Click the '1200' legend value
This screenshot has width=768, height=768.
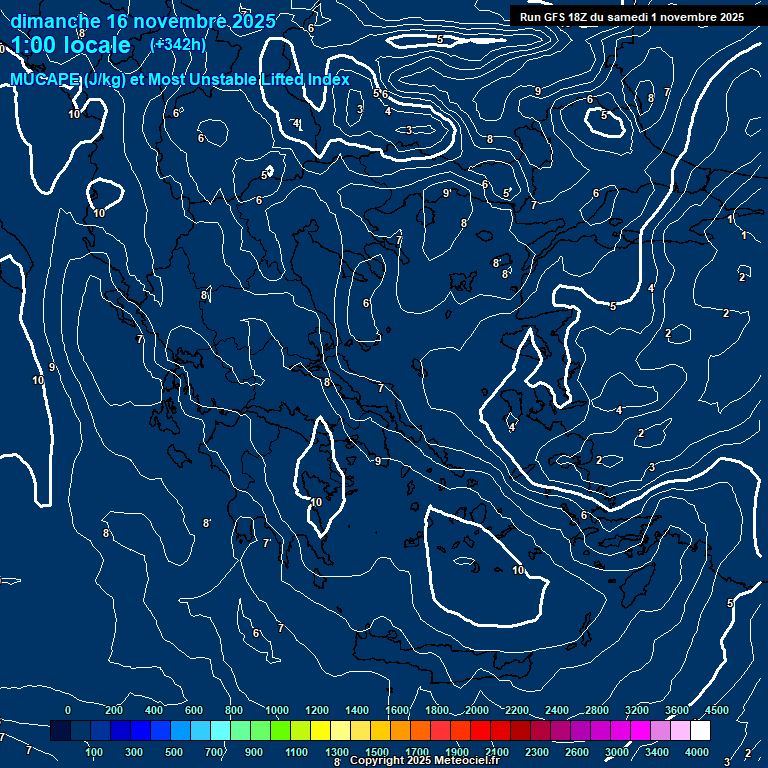coord(317,710)
